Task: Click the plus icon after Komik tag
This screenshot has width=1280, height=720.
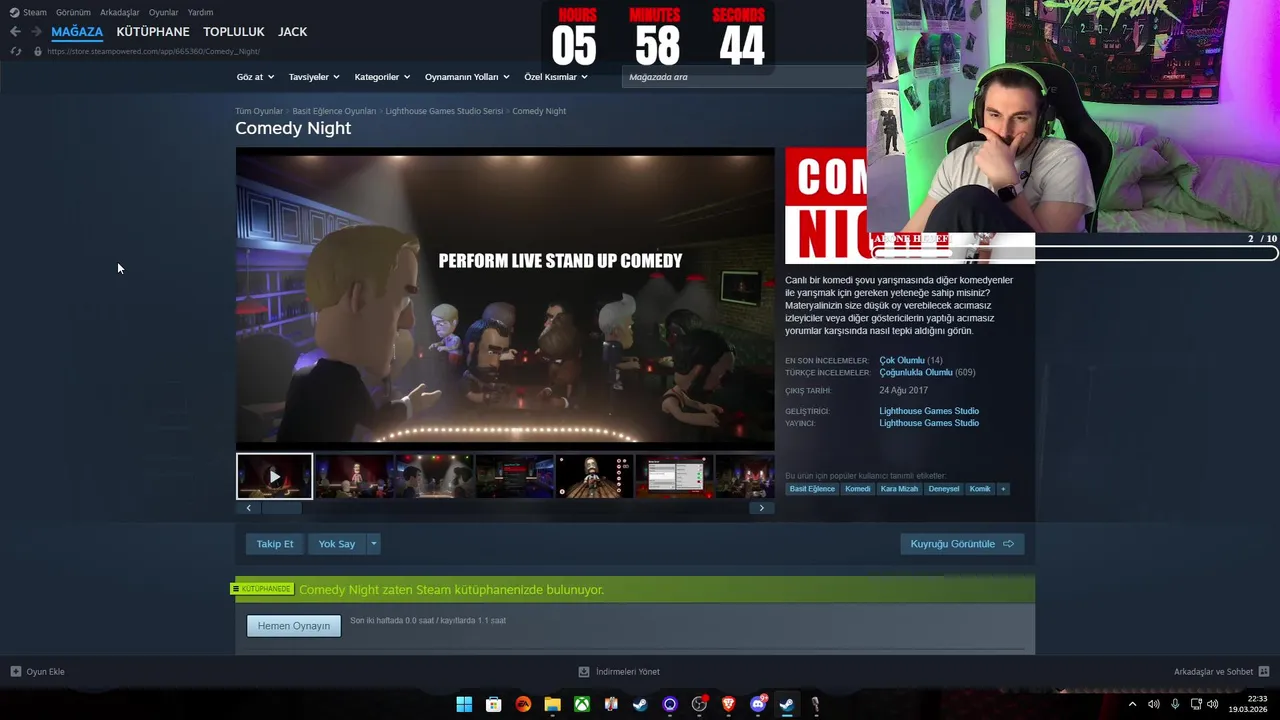Action: (1003, 489)
